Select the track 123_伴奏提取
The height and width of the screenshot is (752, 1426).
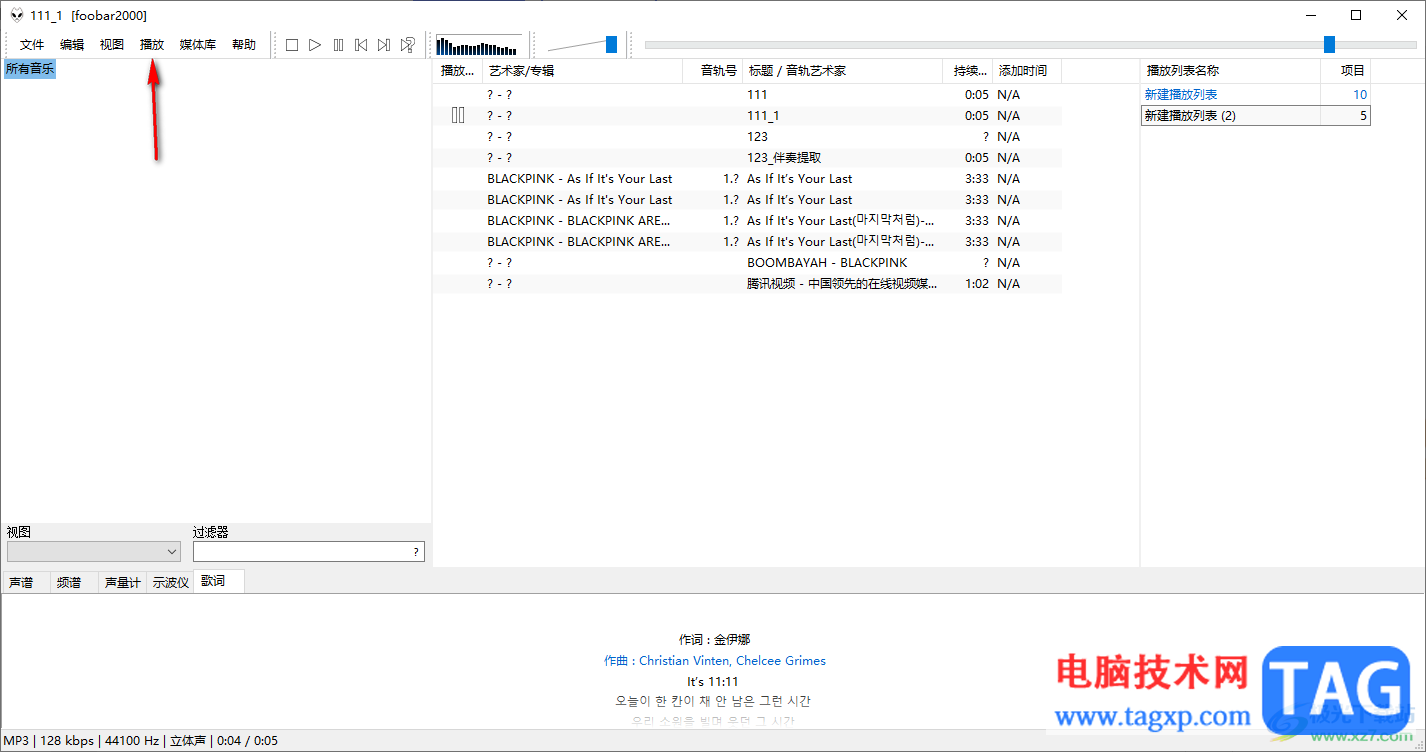pyautogui.click(x=747, y=157)
